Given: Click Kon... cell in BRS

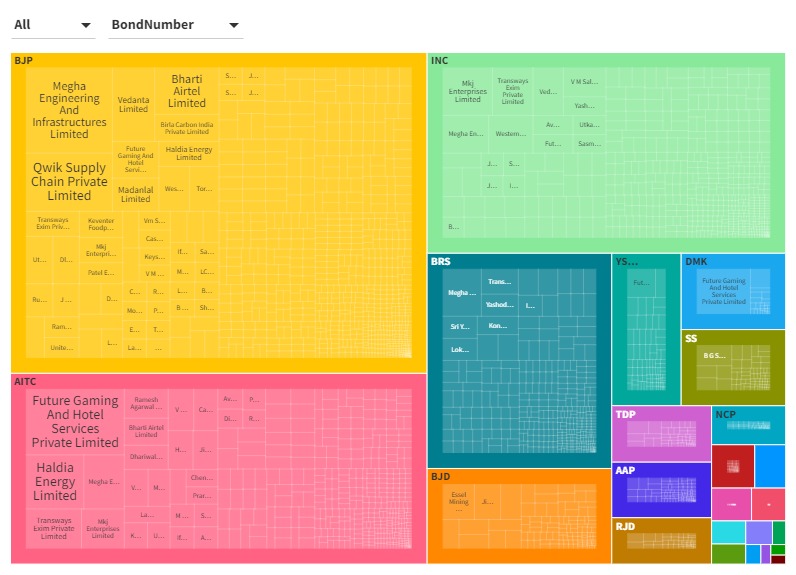Looking at the screenshot, I should coord(498,326).
